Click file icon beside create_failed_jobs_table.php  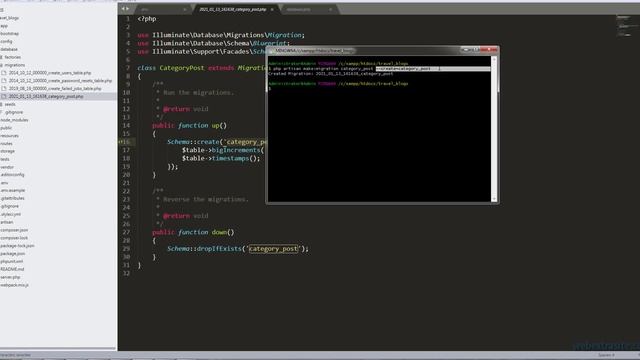click(x=4, y=89)
